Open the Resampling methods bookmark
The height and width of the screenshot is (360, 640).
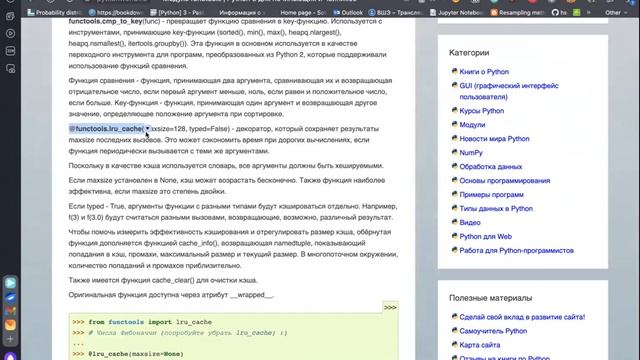tap(517, 13)
